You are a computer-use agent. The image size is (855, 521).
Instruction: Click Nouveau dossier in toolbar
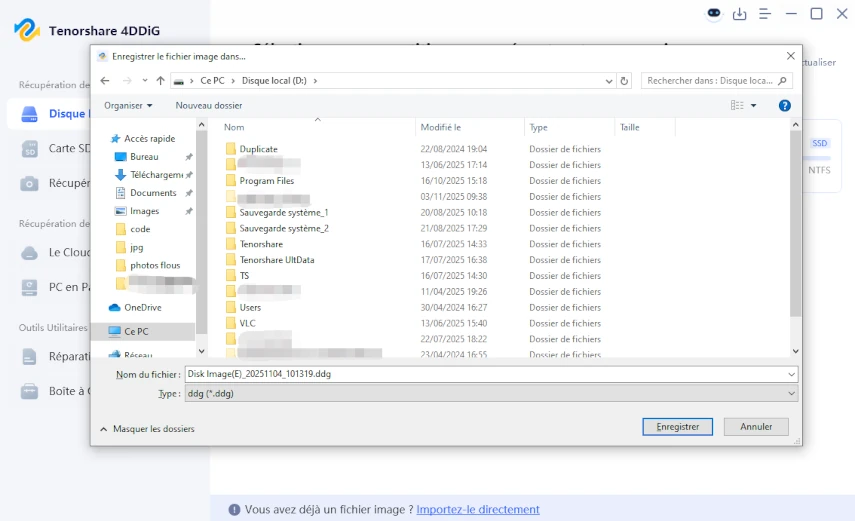pyautogui.click(x=209, y=105)
